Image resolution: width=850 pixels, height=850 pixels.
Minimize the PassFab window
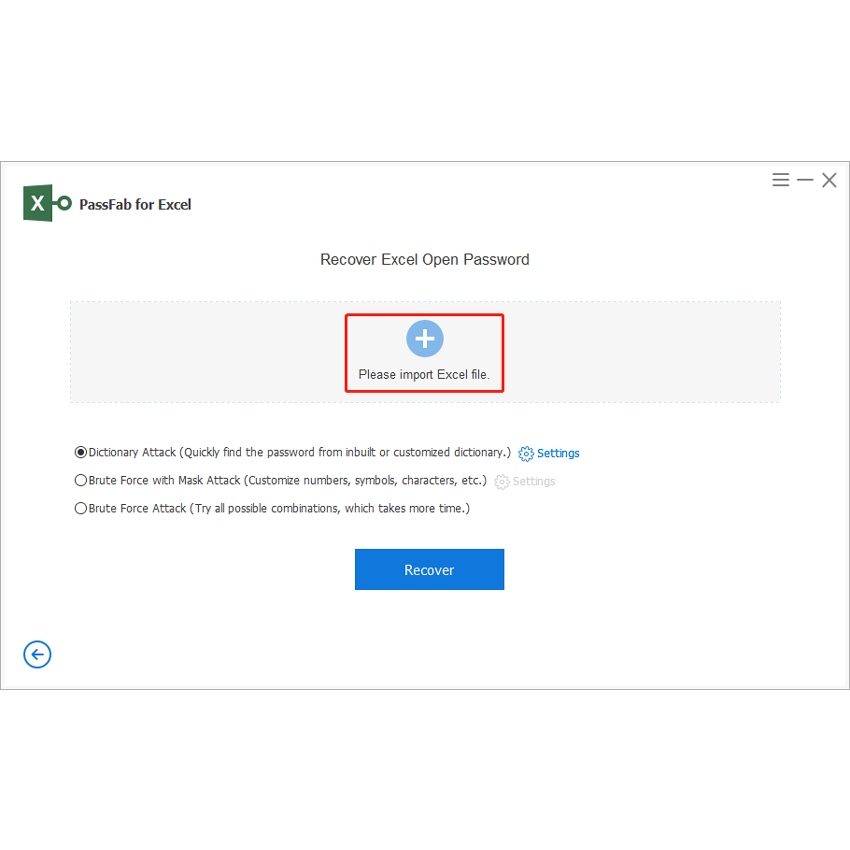pyautogui.click(x=805, y=180)
